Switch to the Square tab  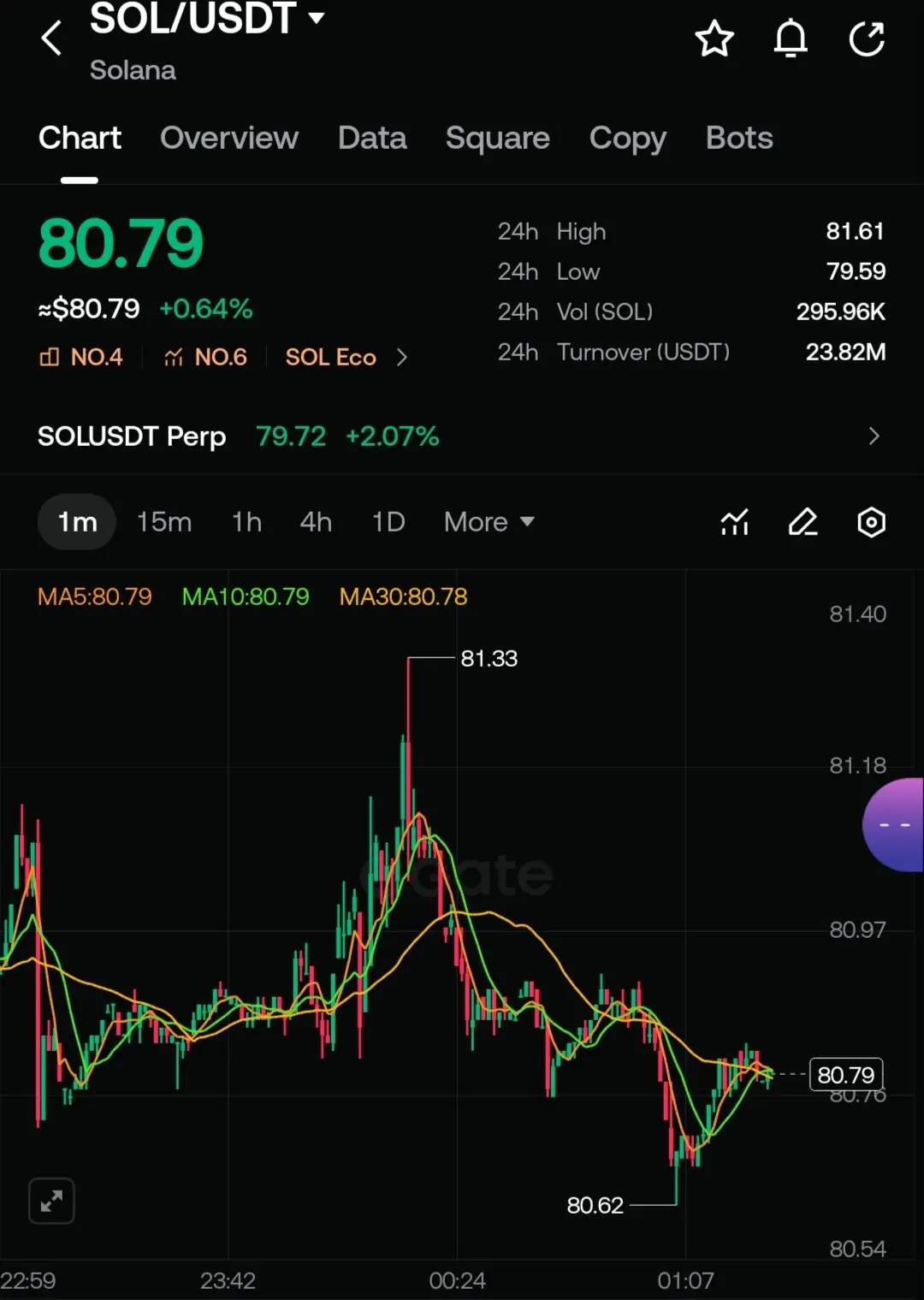[498, 139]
